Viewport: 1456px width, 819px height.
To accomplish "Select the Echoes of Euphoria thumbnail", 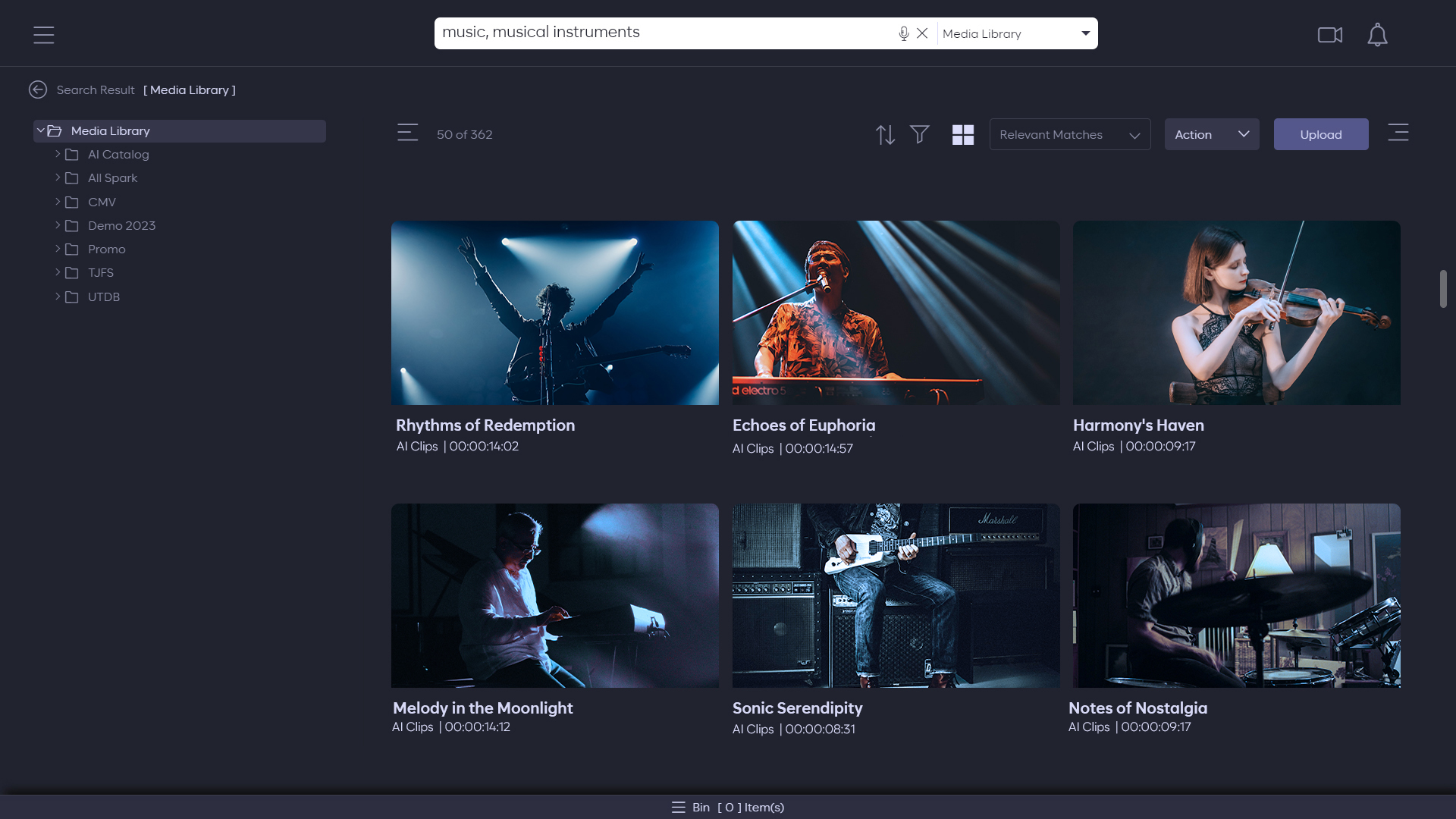I will point(896,312).
